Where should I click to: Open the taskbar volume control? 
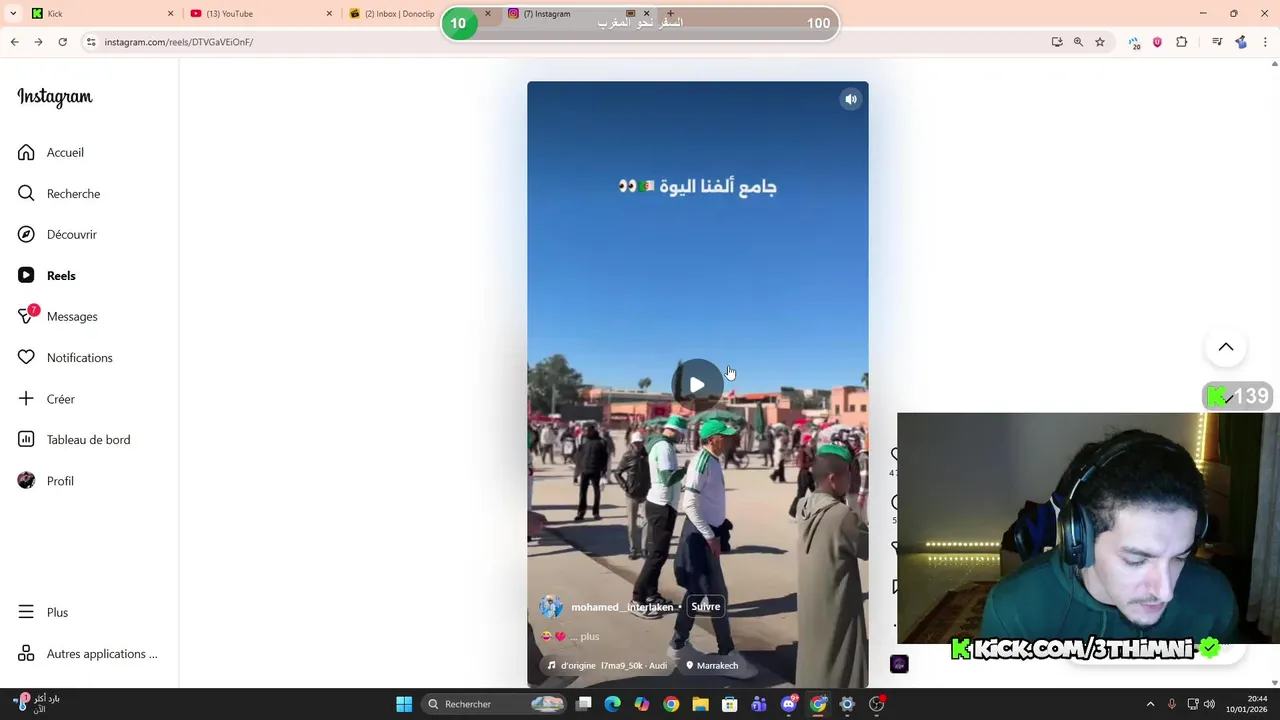[x=1209, y=704]
